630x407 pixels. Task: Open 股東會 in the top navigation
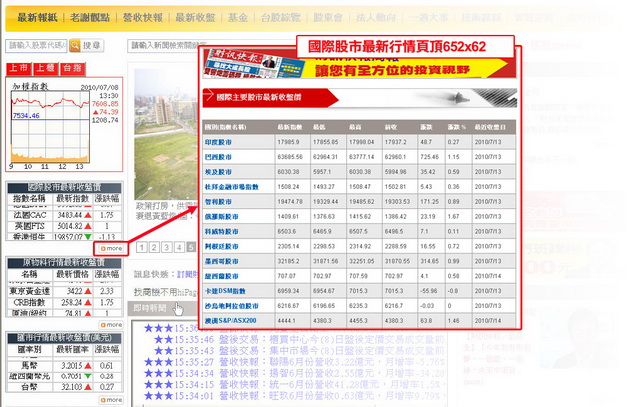coord(328,17)
